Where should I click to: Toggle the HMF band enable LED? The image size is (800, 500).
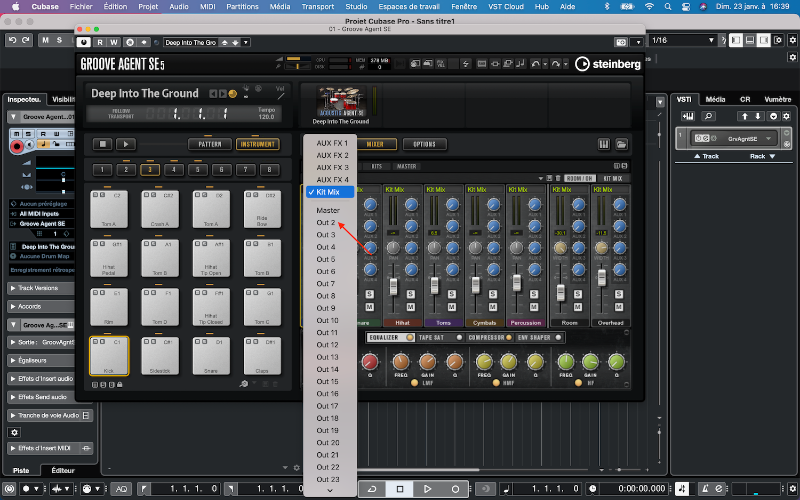point(496,383)
